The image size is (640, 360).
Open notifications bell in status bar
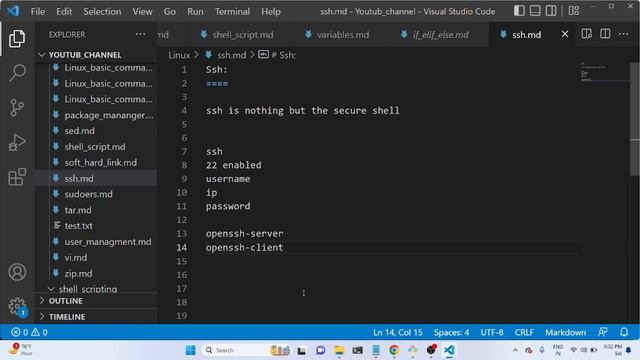click(x=624, y=332)
